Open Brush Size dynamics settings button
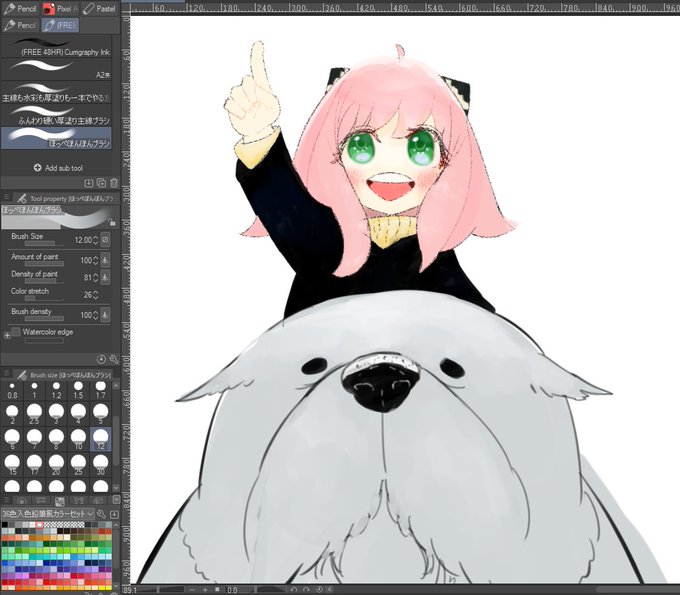Screen dimensions: 680x595 click(105, 239)
